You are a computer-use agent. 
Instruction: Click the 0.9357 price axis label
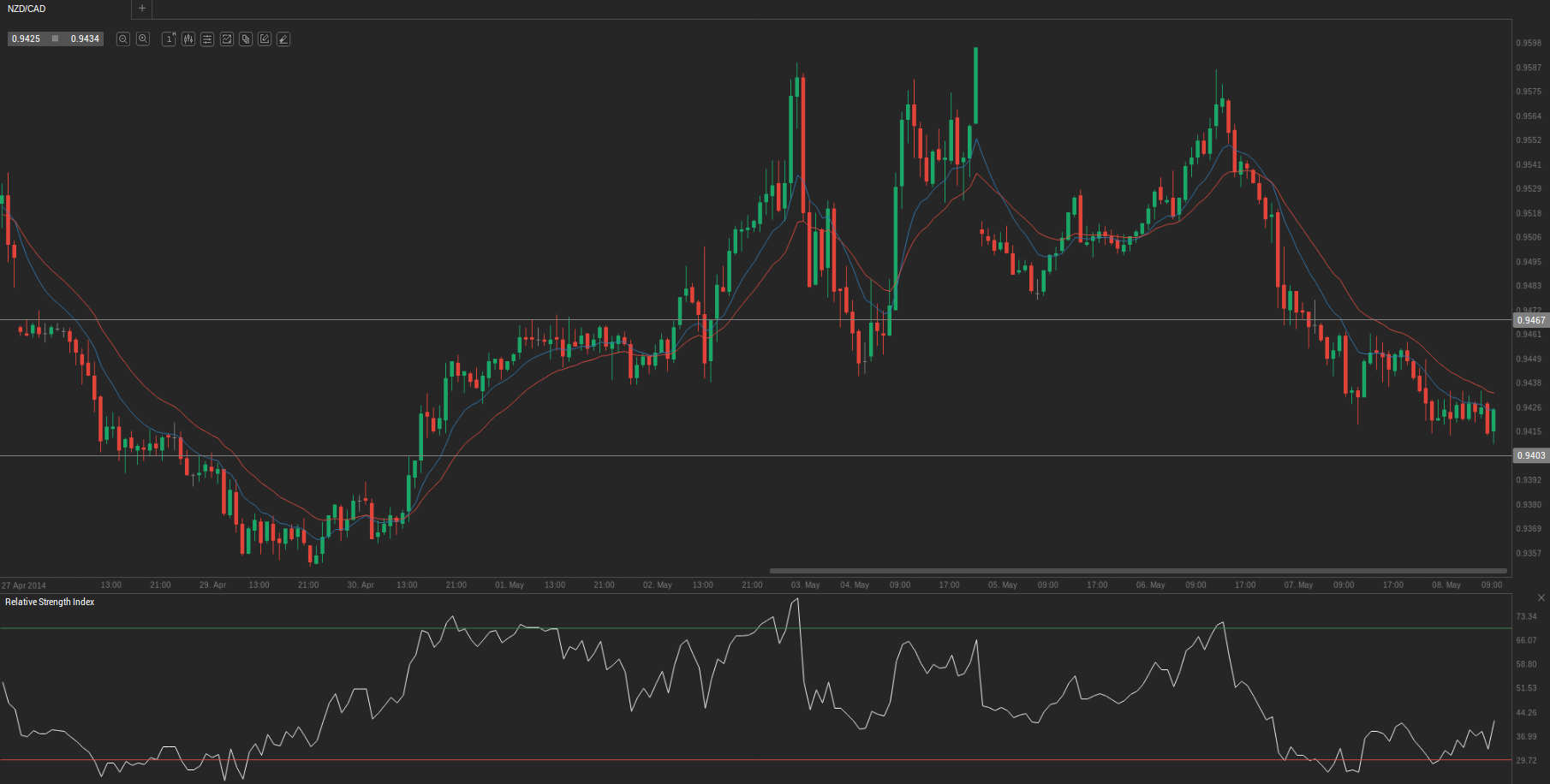1529,553
